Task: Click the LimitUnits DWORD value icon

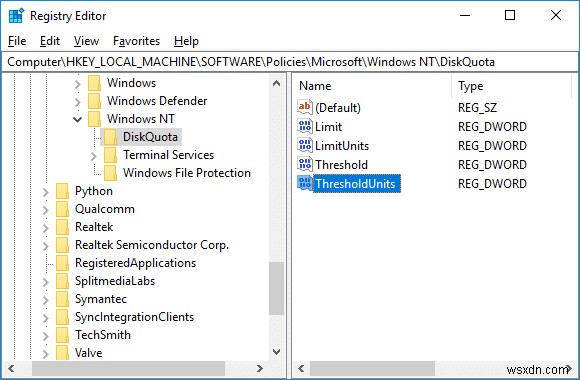Action: tap(305, 145)
